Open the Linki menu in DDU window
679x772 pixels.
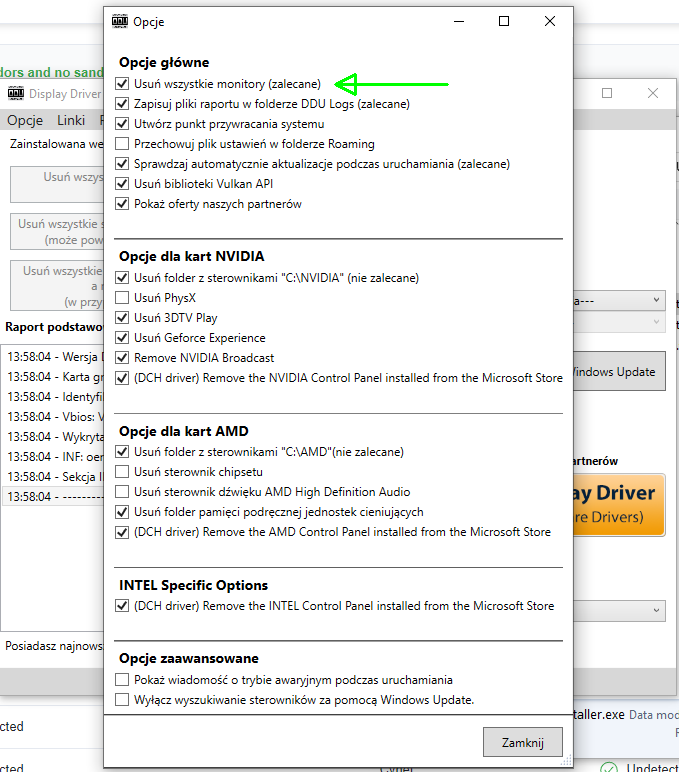[71, 120]
